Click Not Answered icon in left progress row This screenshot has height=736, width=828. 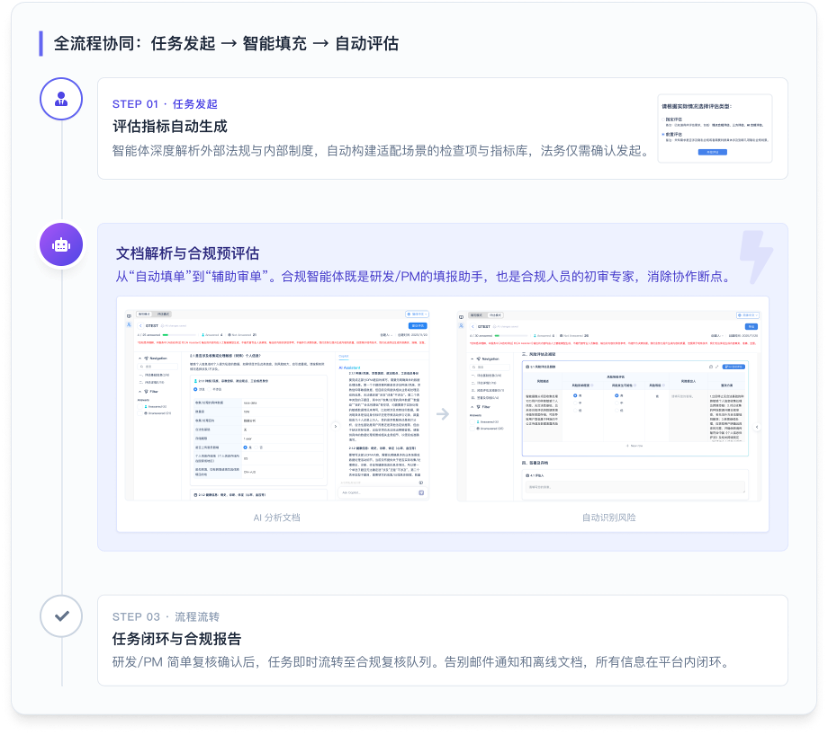[x=229, y=335]
